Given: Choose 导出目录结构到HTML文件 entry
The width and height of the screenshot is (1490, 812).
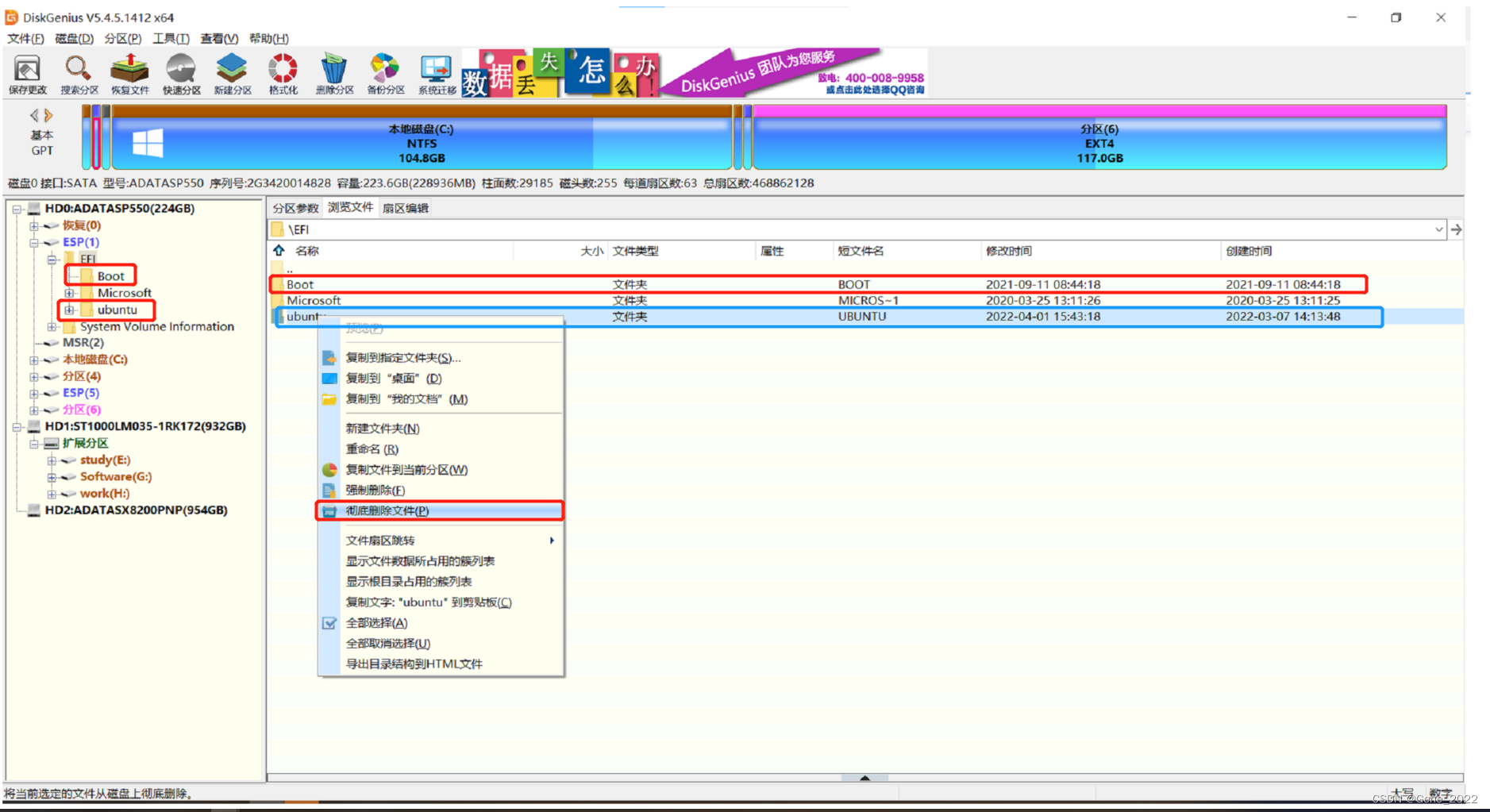Looking at the screenshot, I should pos(440,664).
